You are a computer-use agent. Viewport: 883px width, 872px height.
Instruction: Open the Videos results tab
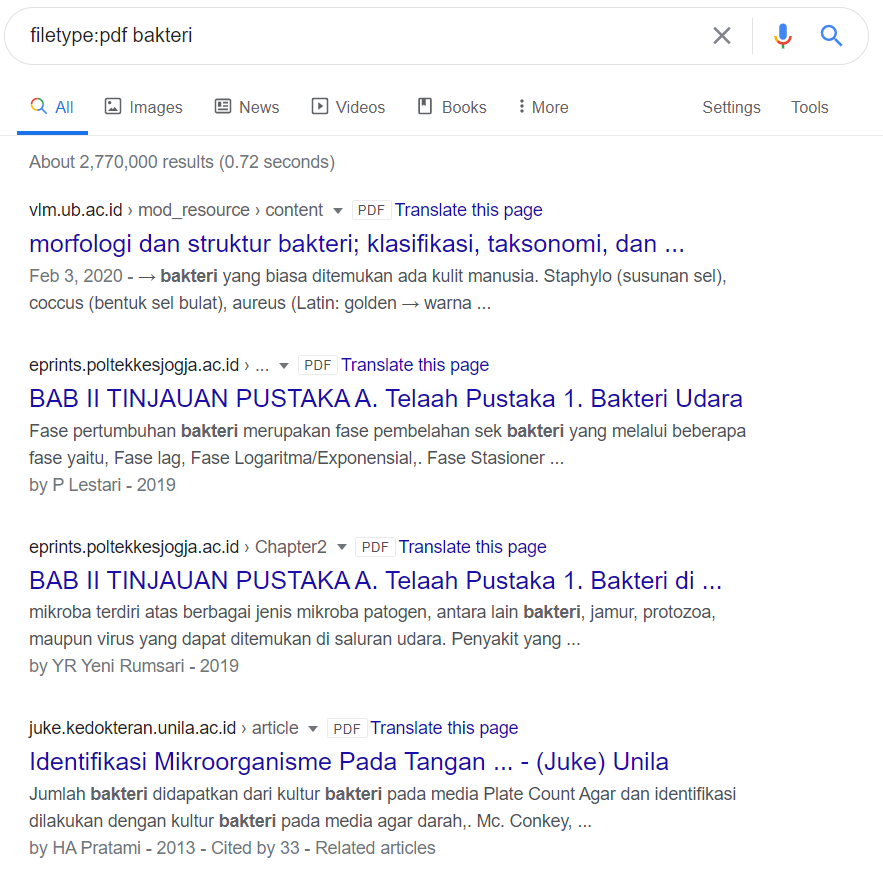coord(348,107)
